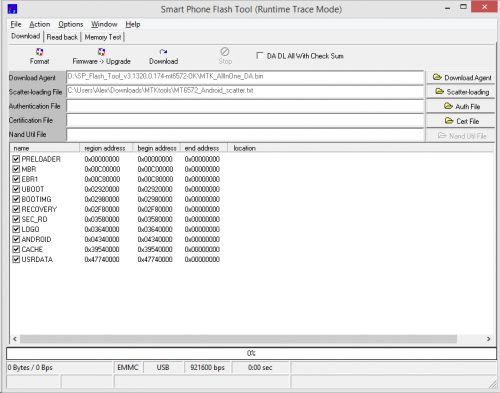
Task: Click ANDROID begin address 0x04340000
Action: click(155, 239)
